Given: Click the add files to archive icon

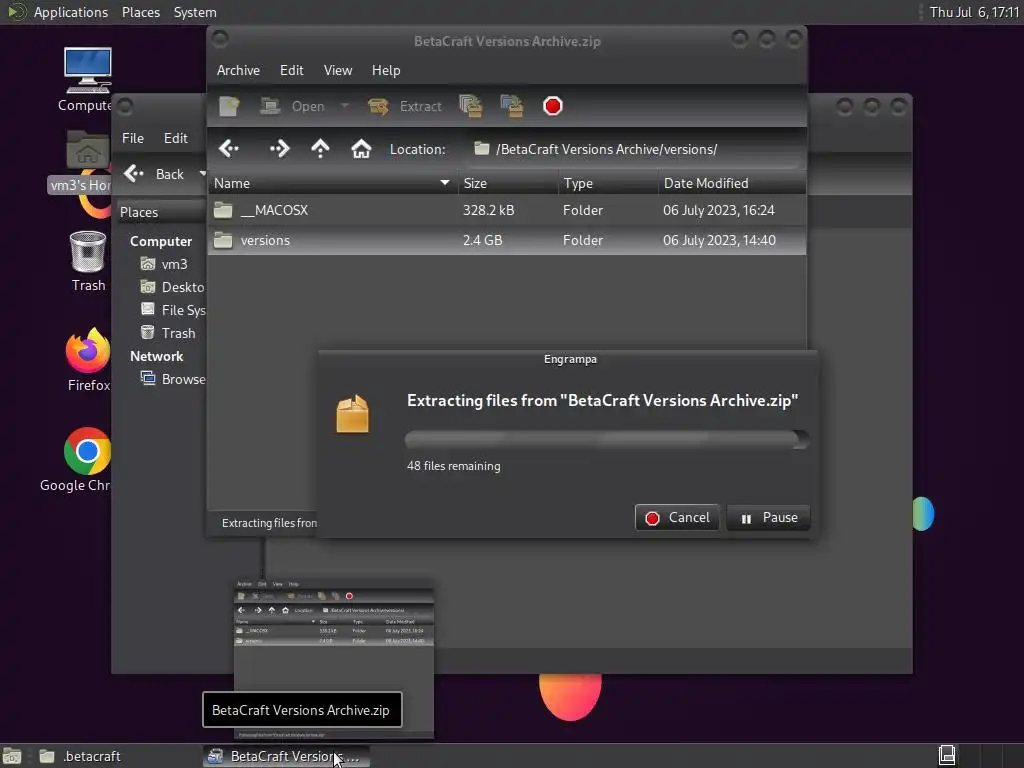Looking at the screenshot, I should coord(471,106).
